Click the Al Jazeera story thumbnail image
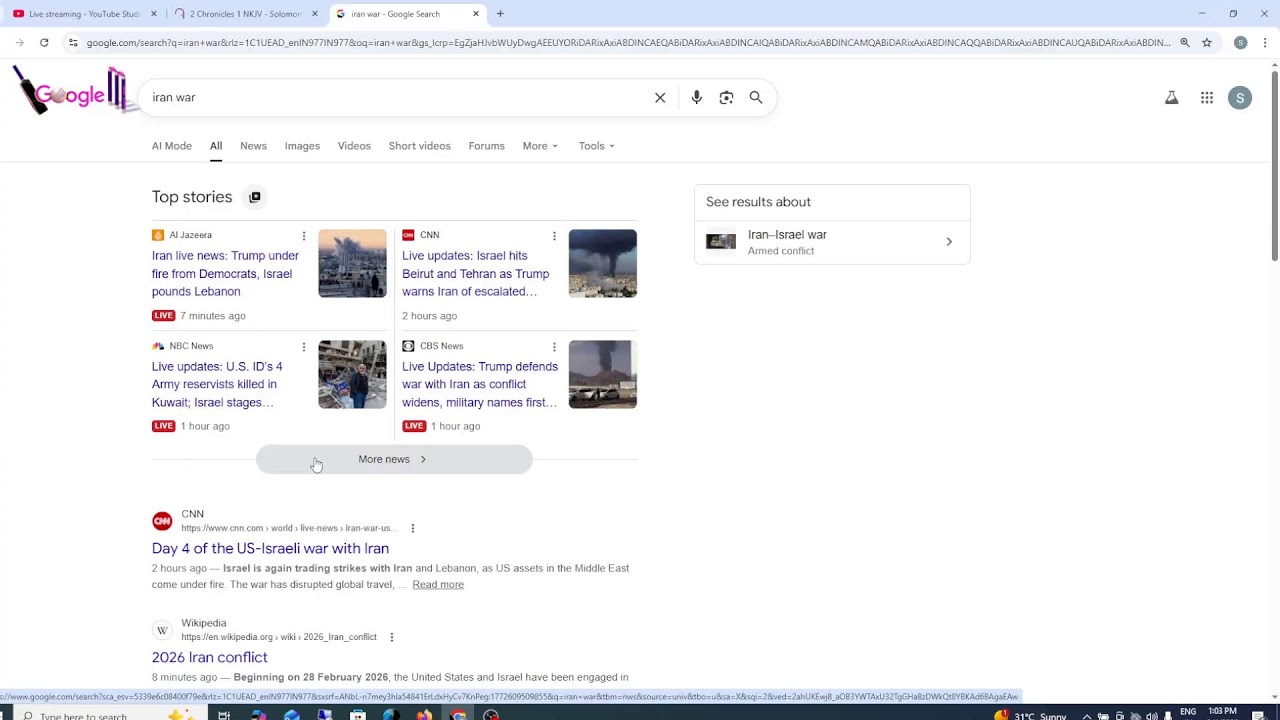The width and height of the screenshot is (1280, 720). pos(352,264)
